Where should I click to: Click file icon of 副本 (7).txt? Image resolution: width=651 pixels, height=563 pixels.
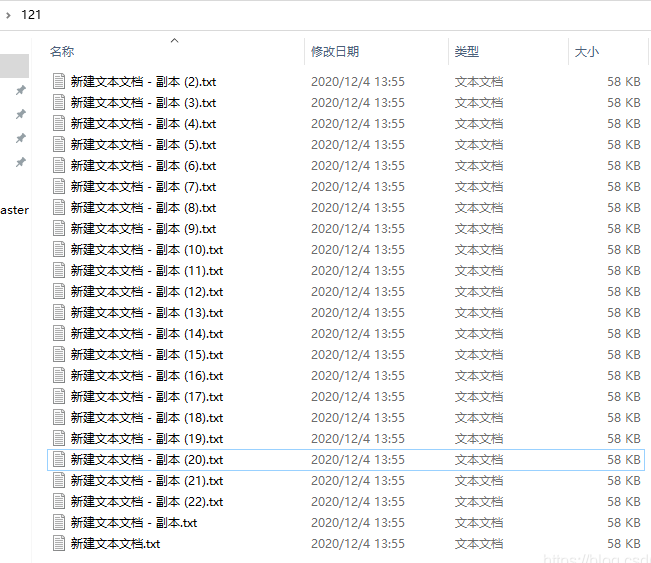[x=59, y=186]
